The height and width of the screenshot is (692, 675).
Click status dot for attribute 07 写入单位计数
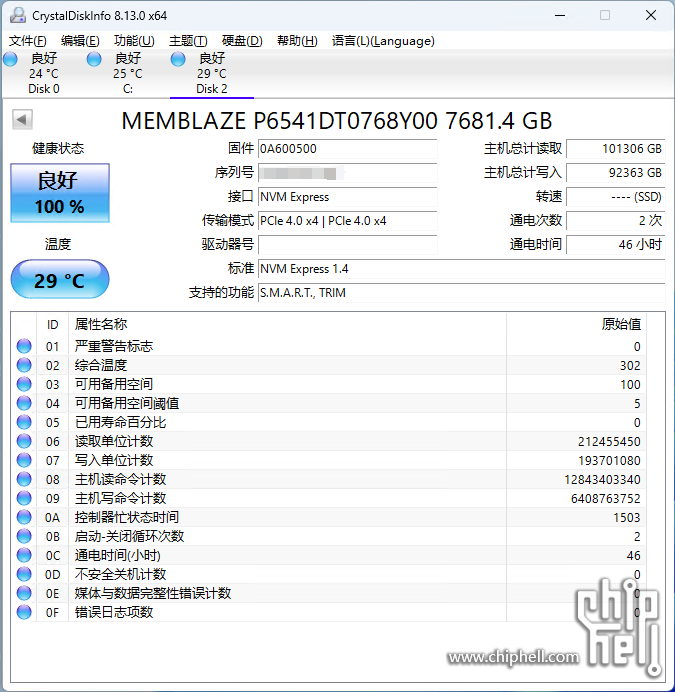[24, 460]
